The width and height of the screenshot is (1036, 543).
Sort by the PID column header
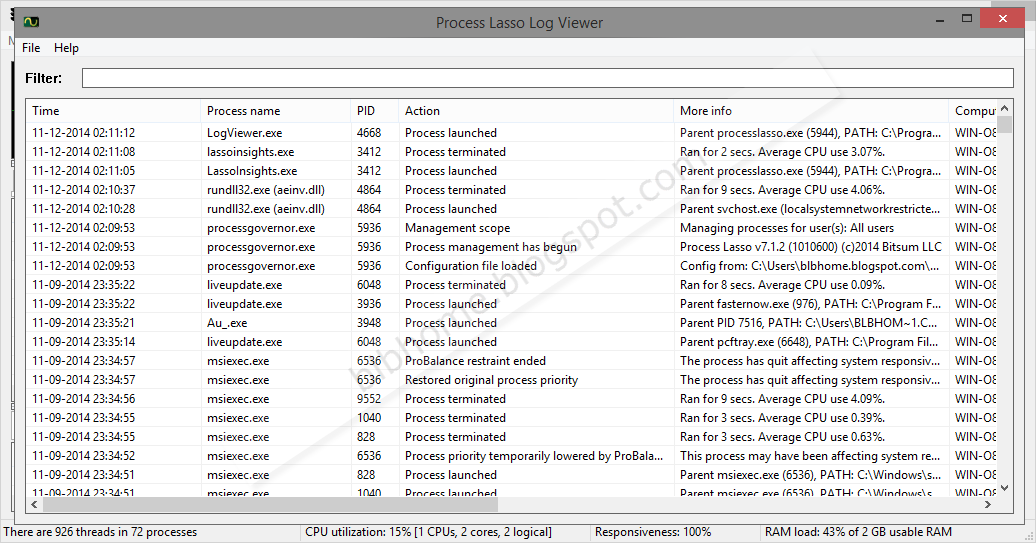click(x=375, y=111)
